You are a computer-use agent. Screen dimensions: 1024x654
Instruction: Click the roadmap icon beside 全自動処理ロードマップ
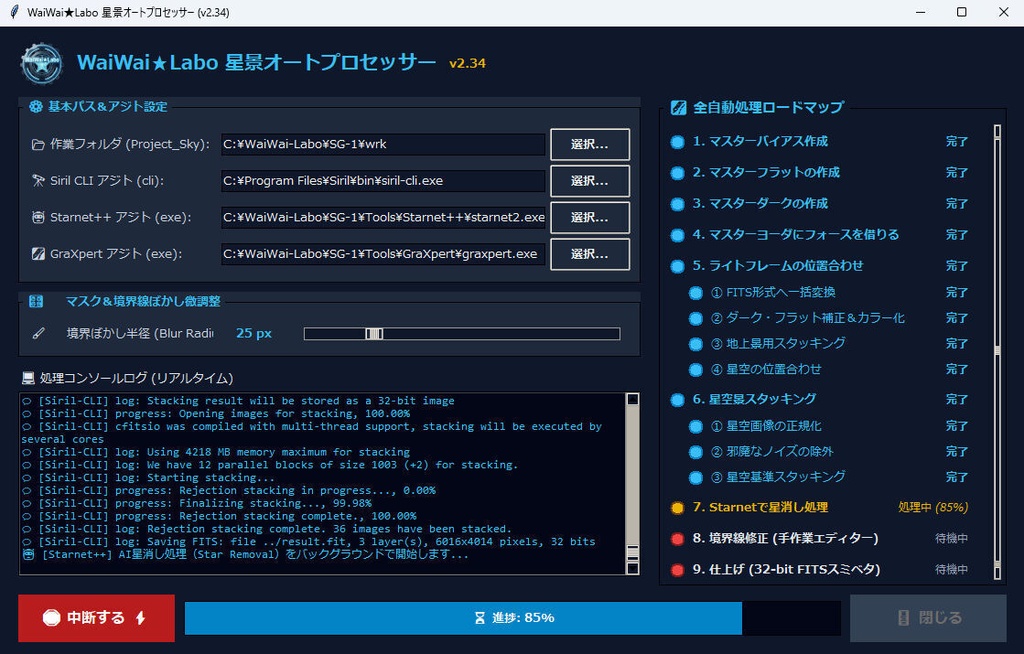[679, 107]
